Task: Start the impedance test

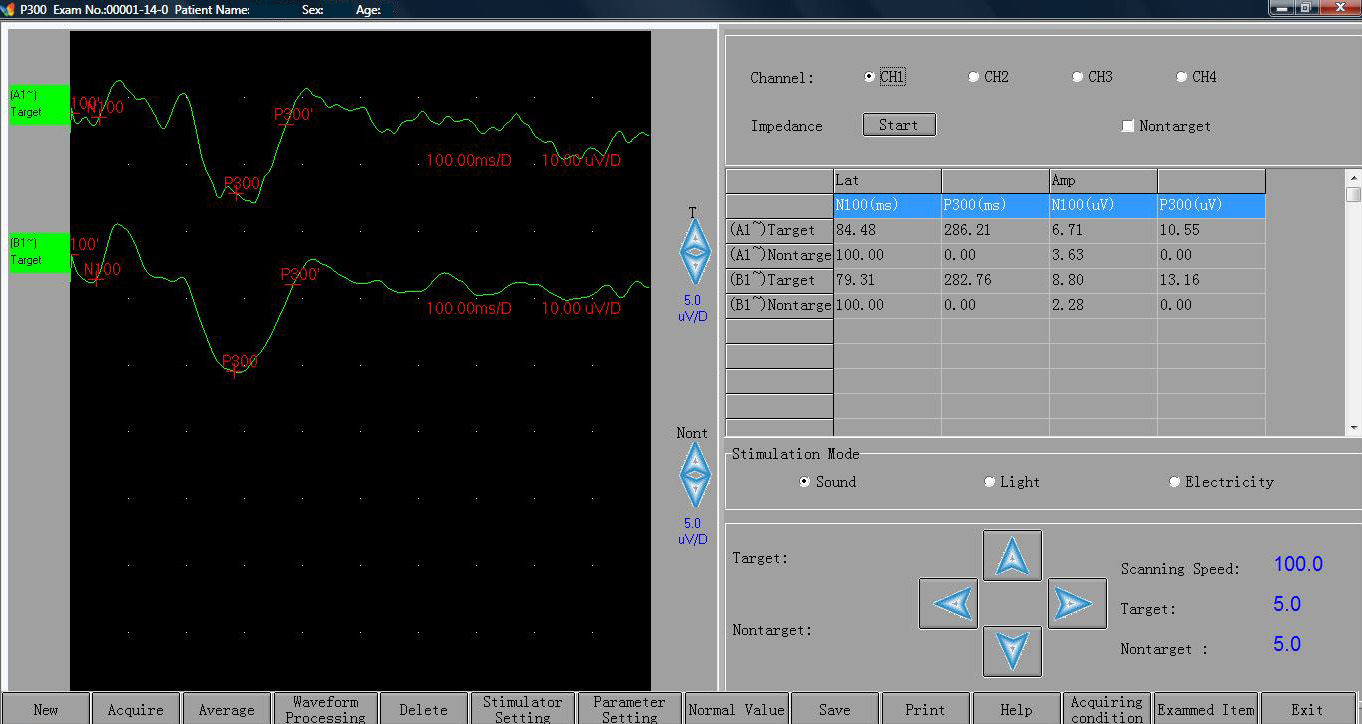Action: tap(899, 125)
